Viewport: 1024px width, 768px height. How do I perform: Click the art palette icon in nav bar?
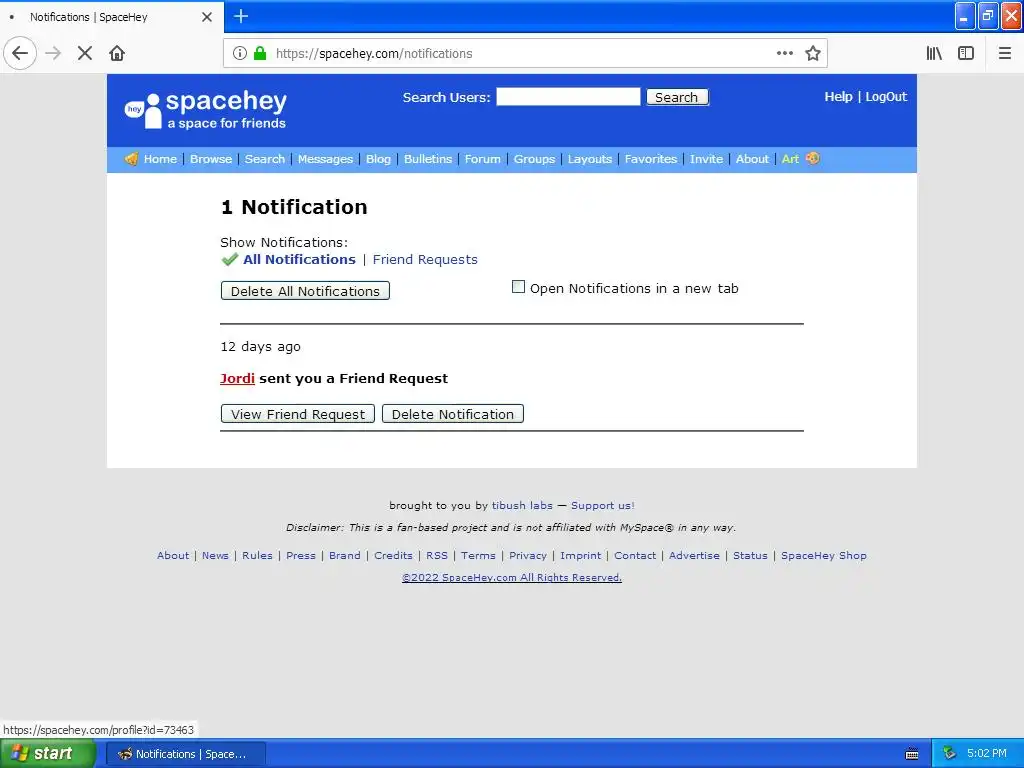point(812,158)
